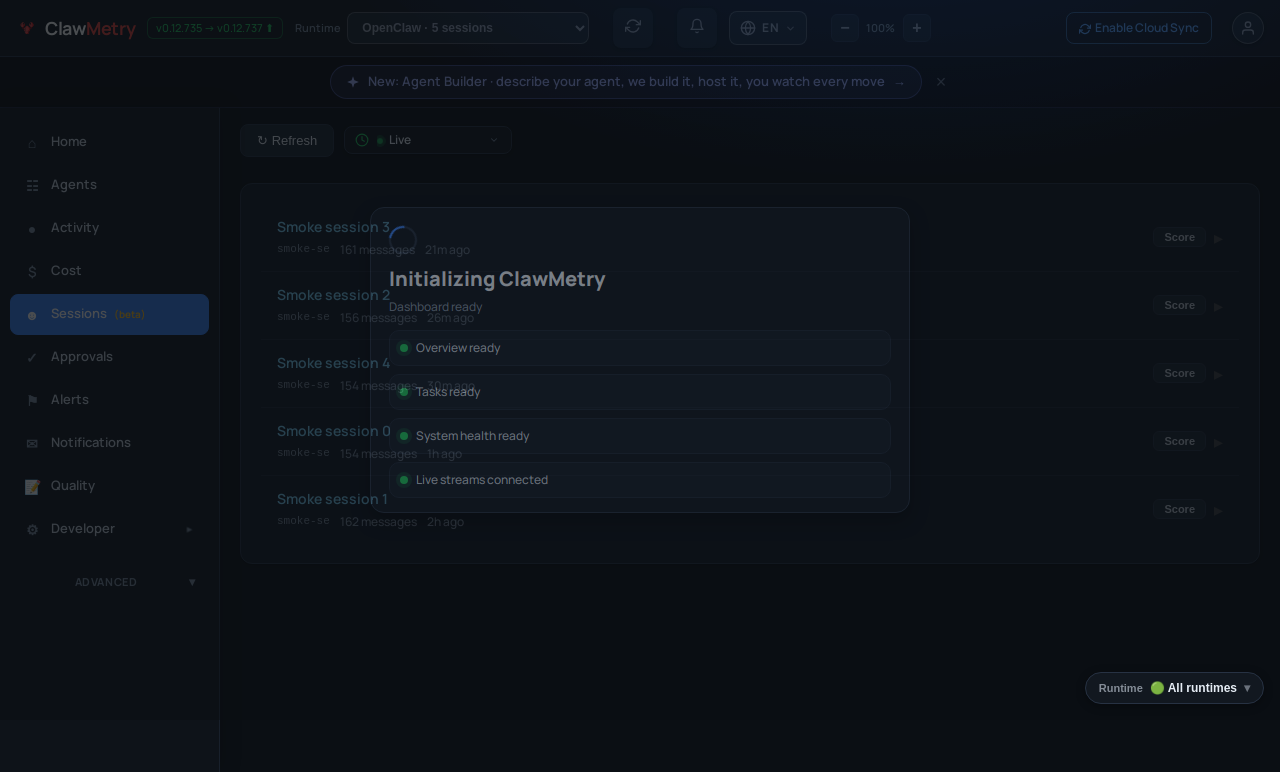Click the Refresh button
Screen dimensions: 1280x772
click(x=287, y=141)
